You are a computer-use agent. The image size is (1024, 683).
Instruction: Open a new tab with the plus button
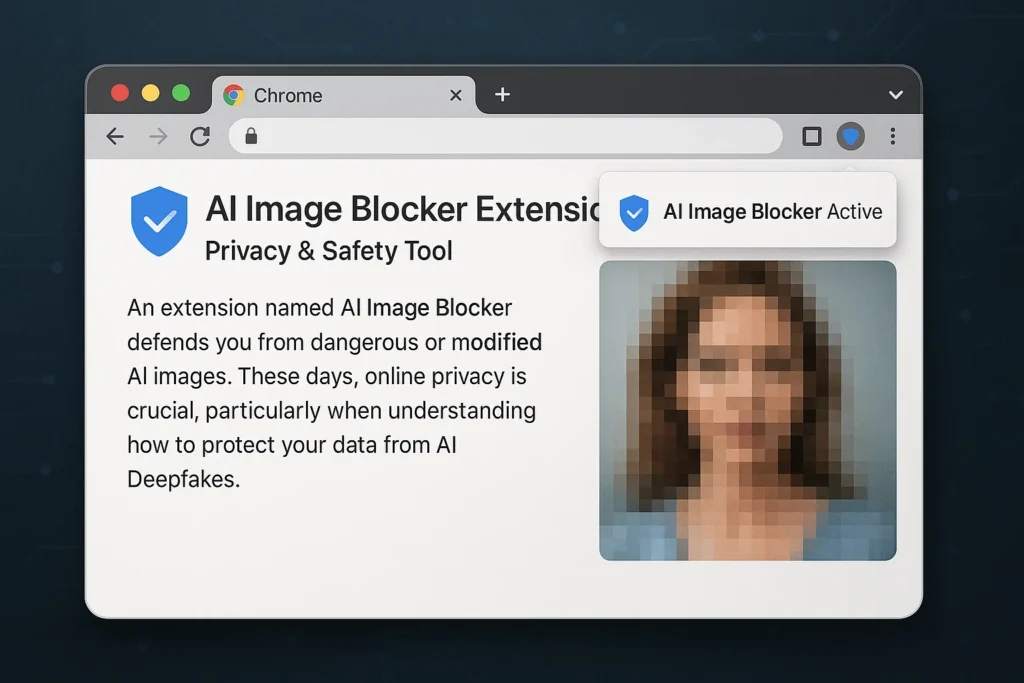pyautogui.click(x=502, y=95)
